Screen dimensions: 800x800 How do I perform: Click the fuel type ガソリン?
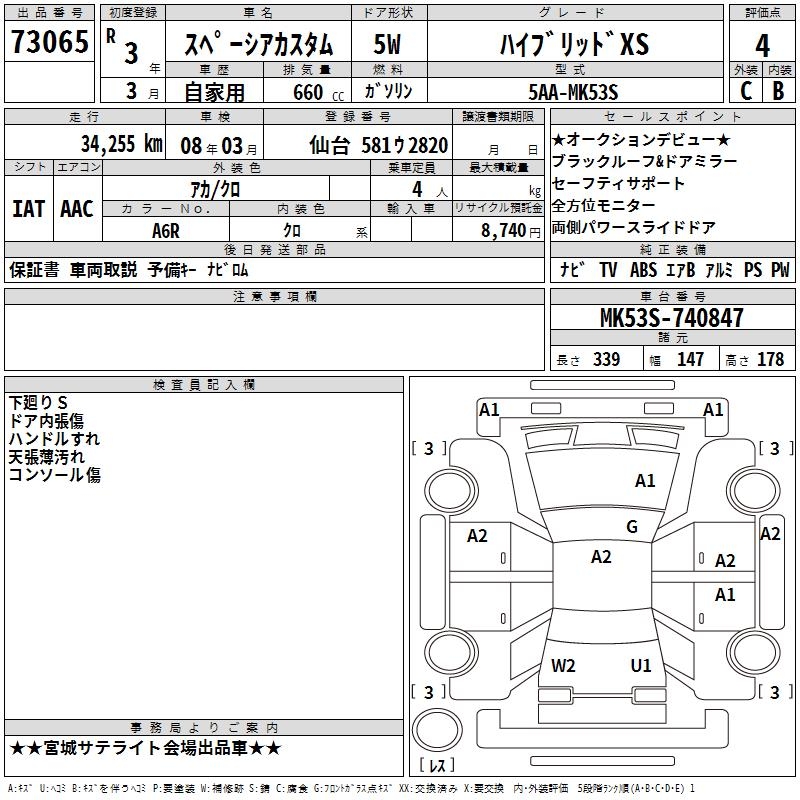[x=388, y=91]
